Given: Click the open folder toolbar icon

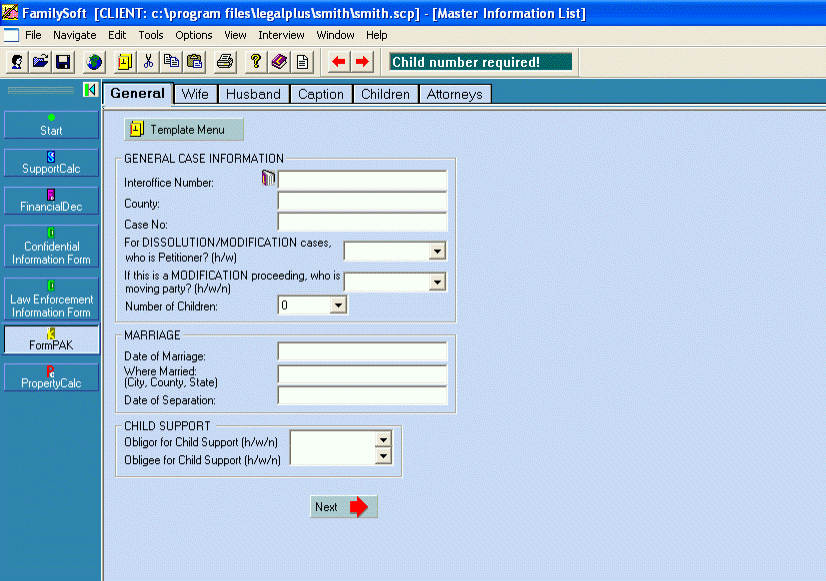Looking at the screenshot, I should coord(40,62).
